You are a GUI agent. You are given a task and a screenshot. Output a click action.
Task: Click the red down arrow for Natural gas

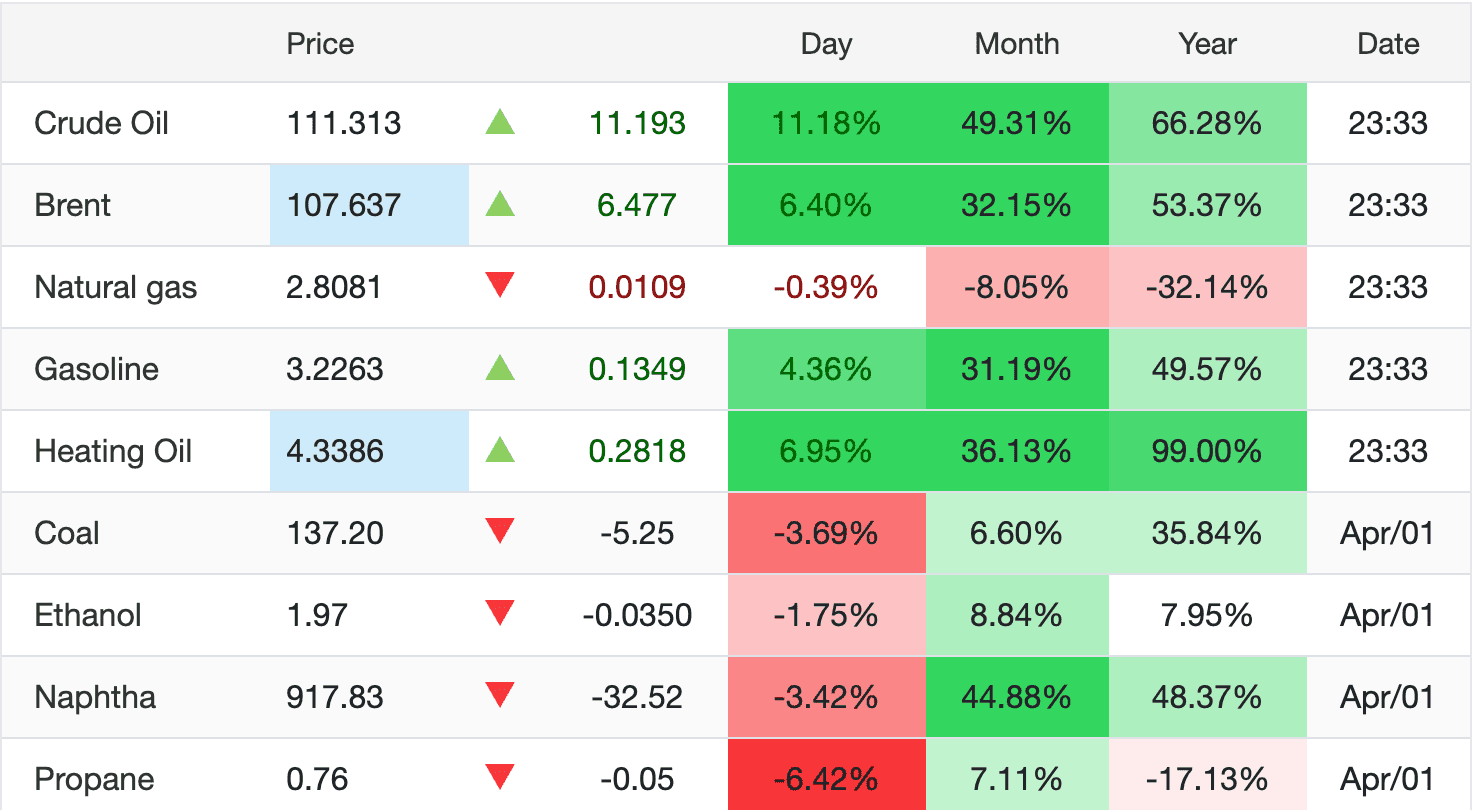pyautogui.click(x=500, y=286)
